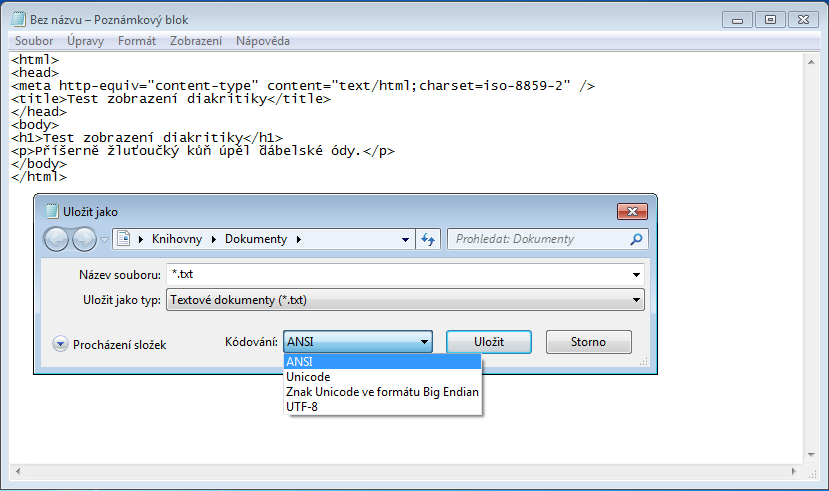Open the Kódování combo box
Image resolution: width=829 pixels, height=491 pixels.
click(358, 342)
